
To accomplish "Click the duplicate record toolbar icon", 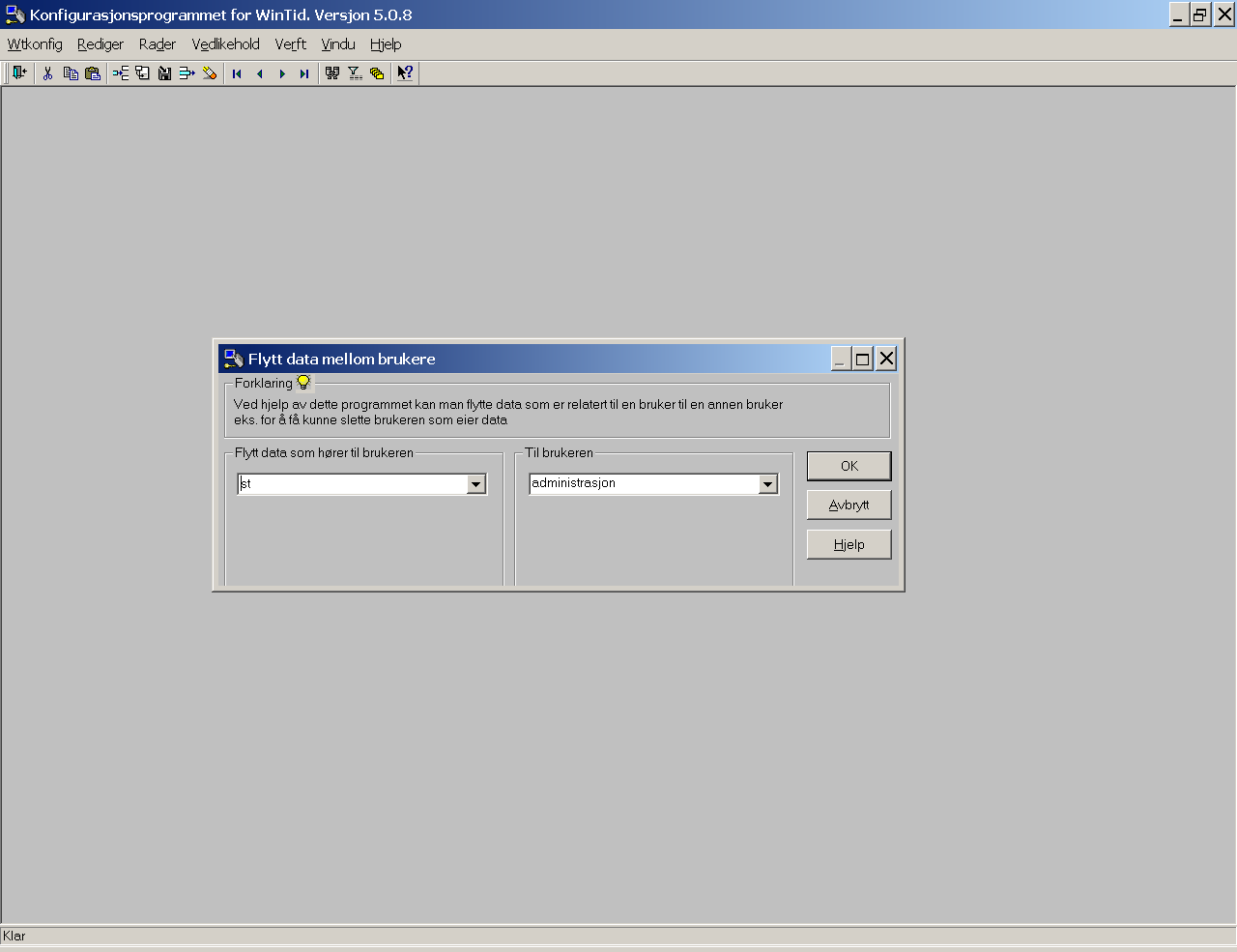I will point(142,72).
